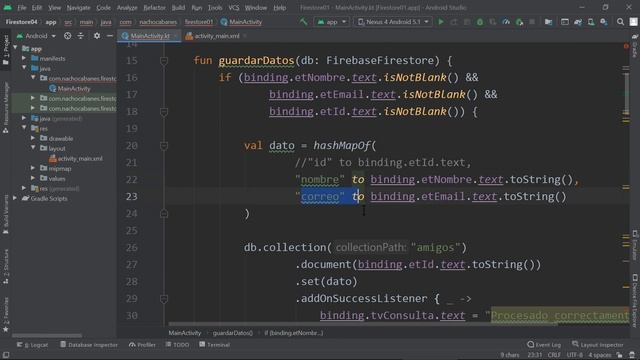Screen dimensions: 640x360
Task: Open the Structure side tab
Action: click(x=6, y=267)
